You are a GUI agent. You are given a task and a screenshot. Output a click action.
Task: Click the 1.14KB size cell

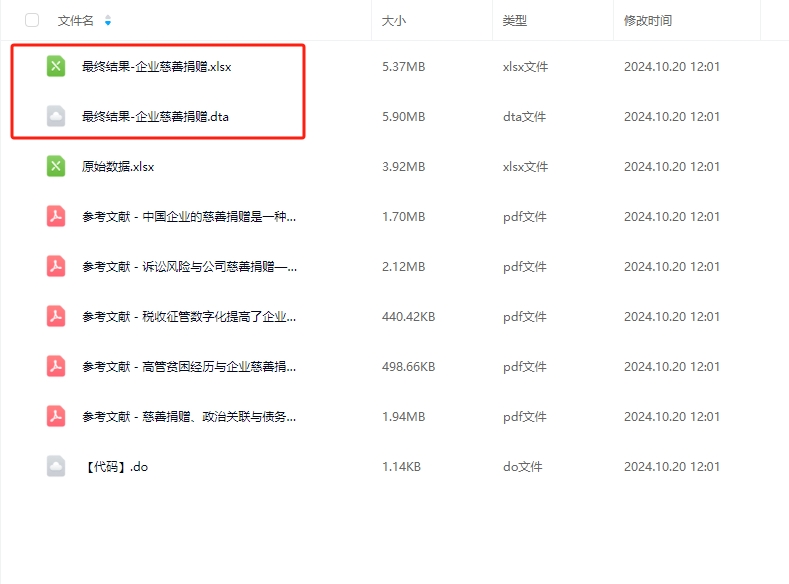(401, 467)
